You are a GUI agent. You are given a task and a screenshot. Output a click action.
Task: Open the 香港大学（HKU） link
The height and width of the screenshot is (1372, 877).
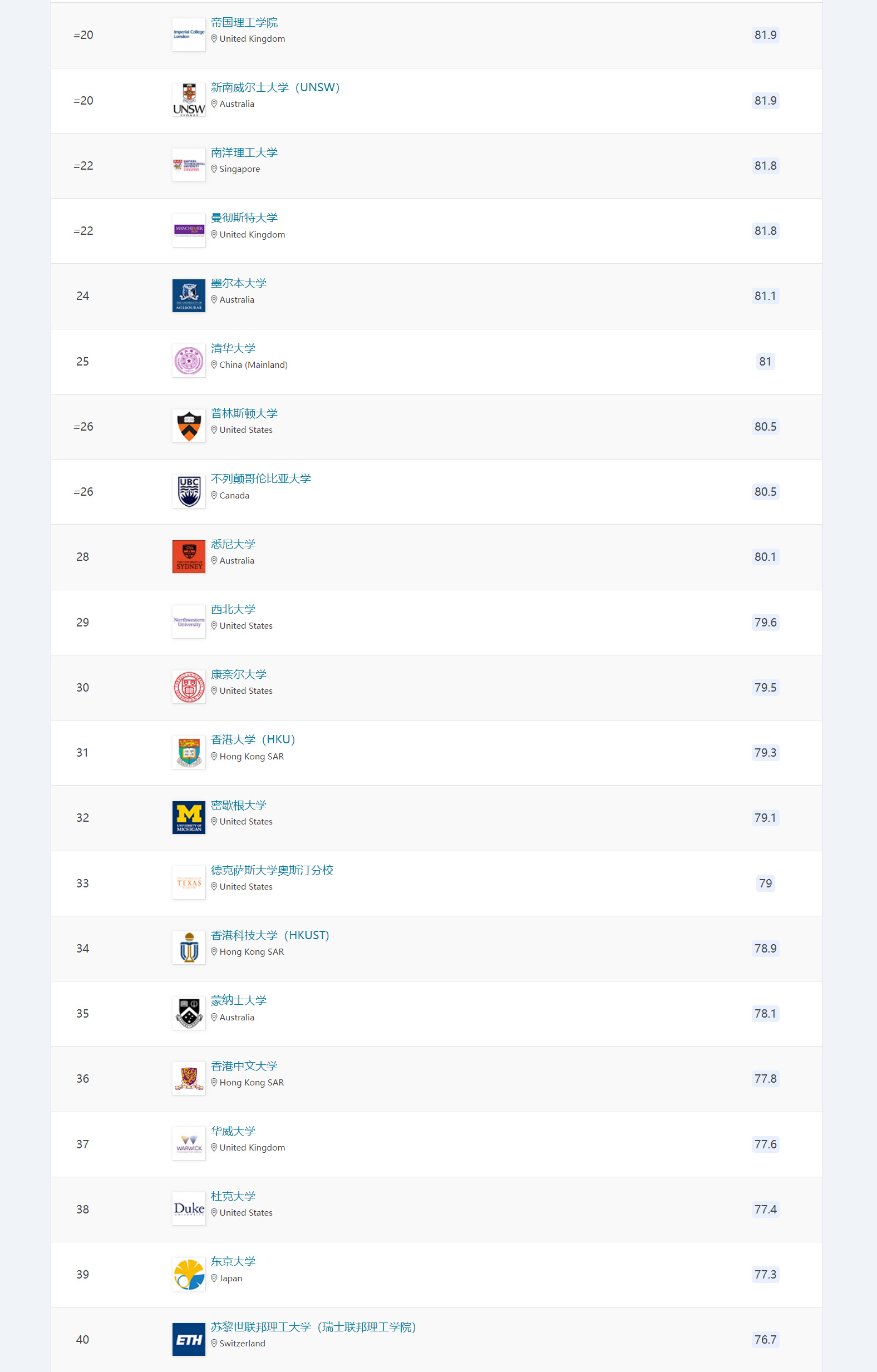click(x=253, y=739)
